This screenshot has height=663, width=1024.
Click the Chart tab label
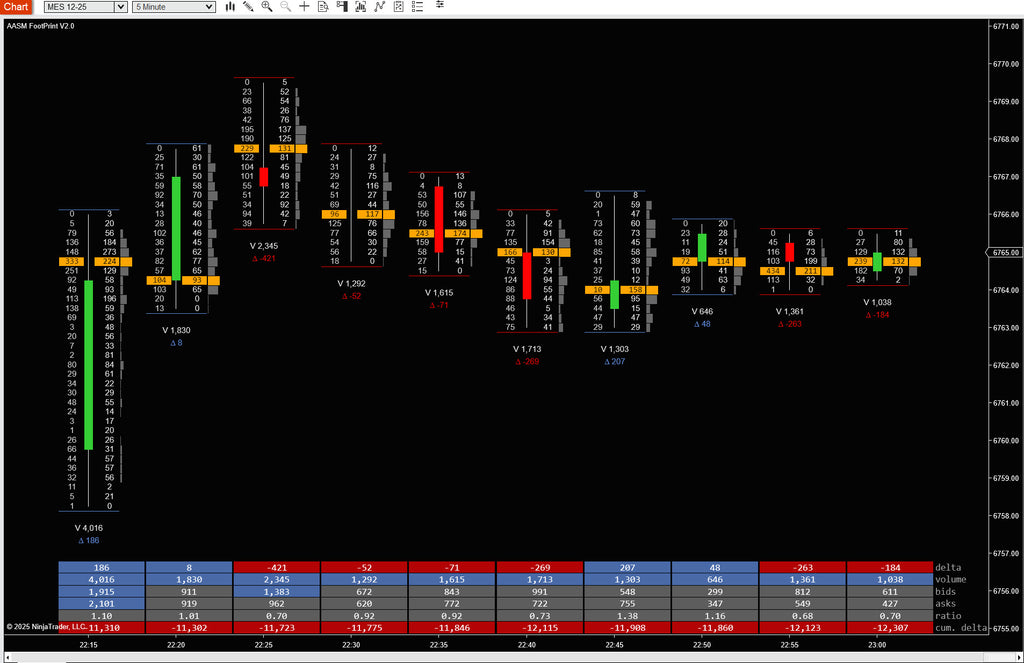16,7
